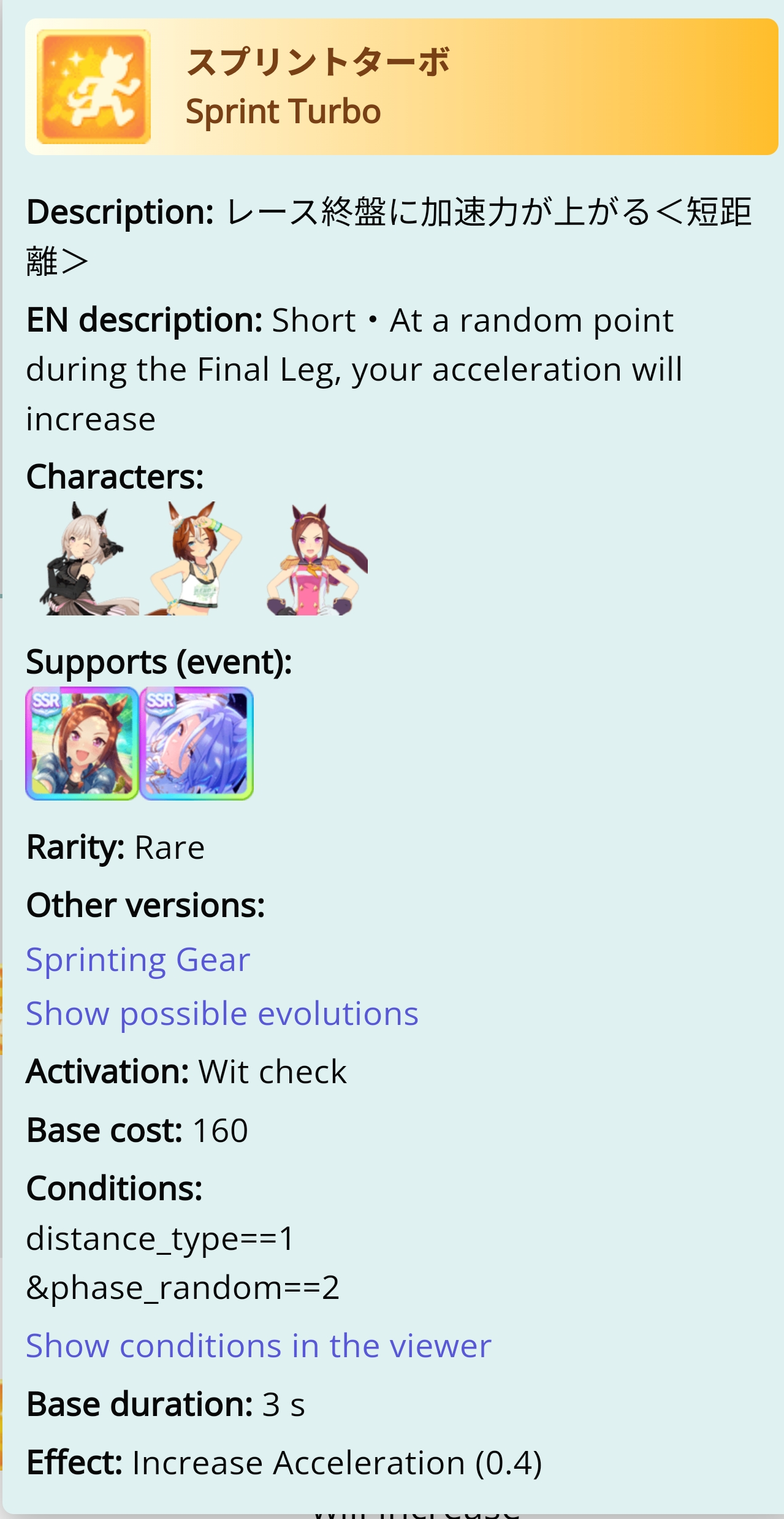The height and width of the screenshot is (1519, 784).
Task: Click the orange gradient skill header banner
Action: pyautogui.click(x=402, y=87)
